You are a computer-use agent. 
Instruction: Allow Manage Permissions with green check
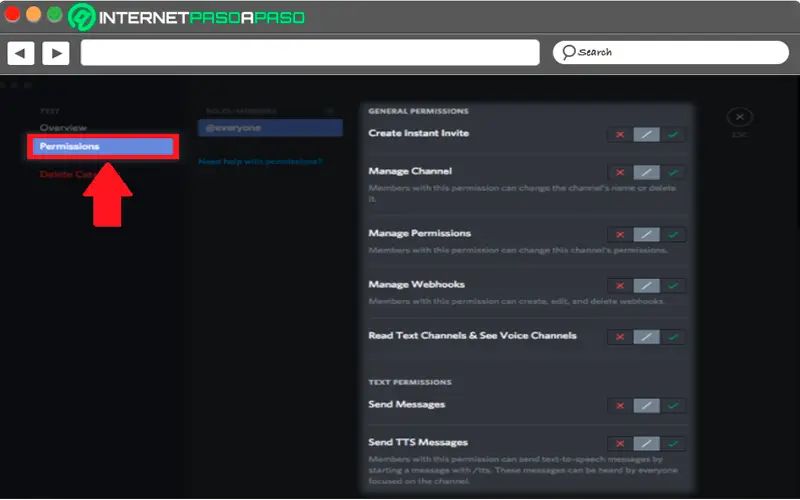[673, 235]
